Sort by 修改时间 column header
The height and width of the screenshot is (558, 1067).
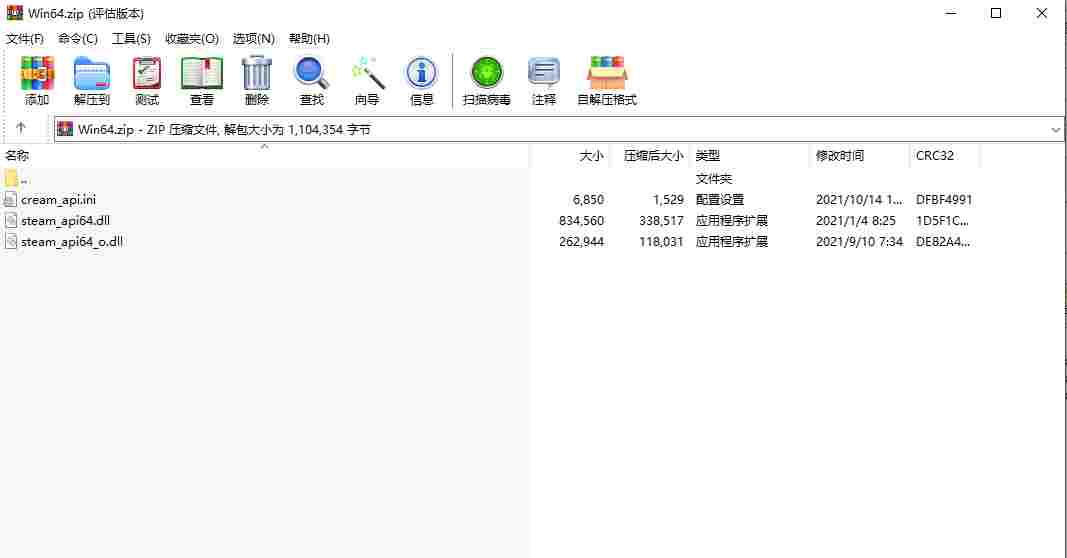click(840, 156)
